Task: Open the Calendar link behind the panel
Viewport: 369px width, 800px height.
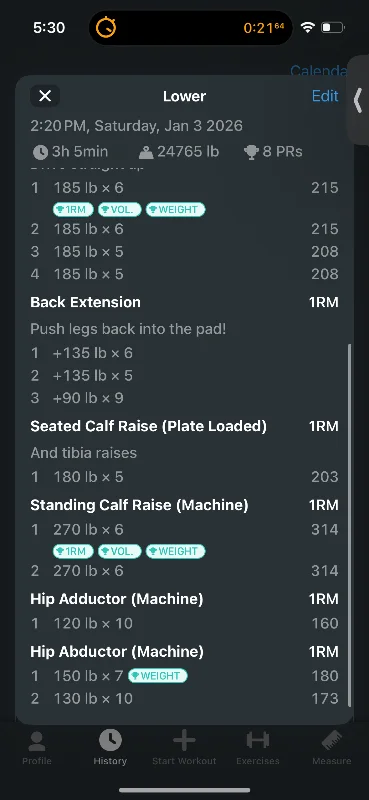Action: click(319, 71)
